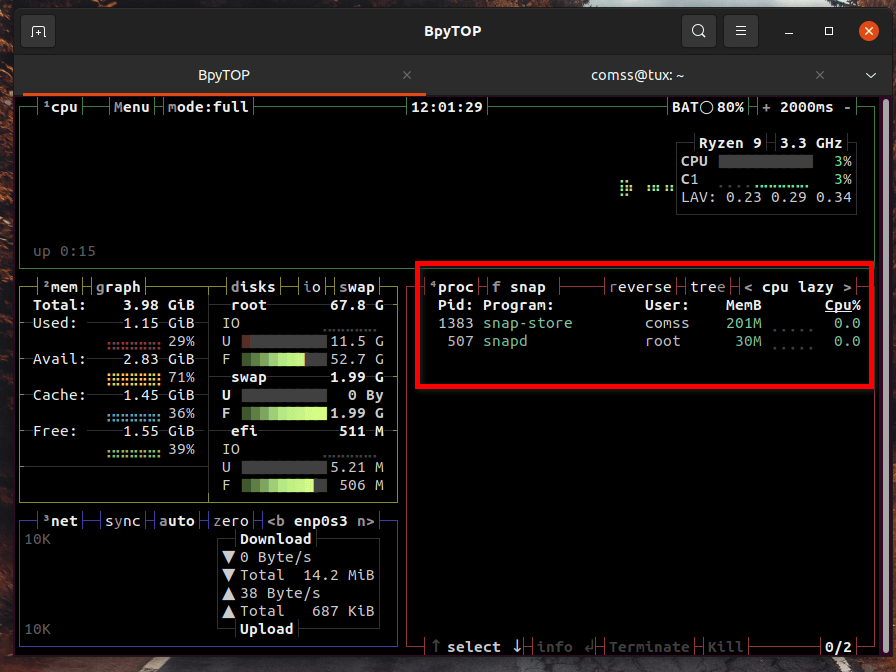Viewport: 896px width, 672px height.
Task: Click the root disk used bar
Action: (x=284, y=342)
